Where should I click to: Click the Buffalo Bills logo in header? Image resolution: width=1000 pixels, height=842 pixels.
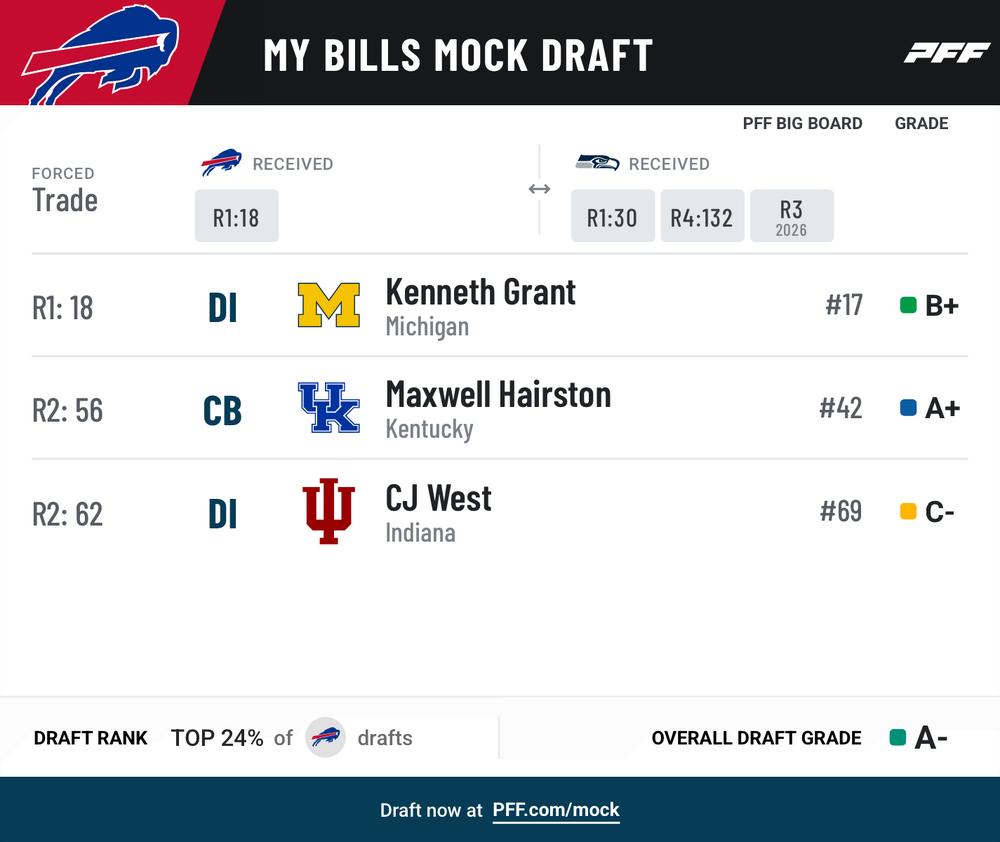coord(101,54)
